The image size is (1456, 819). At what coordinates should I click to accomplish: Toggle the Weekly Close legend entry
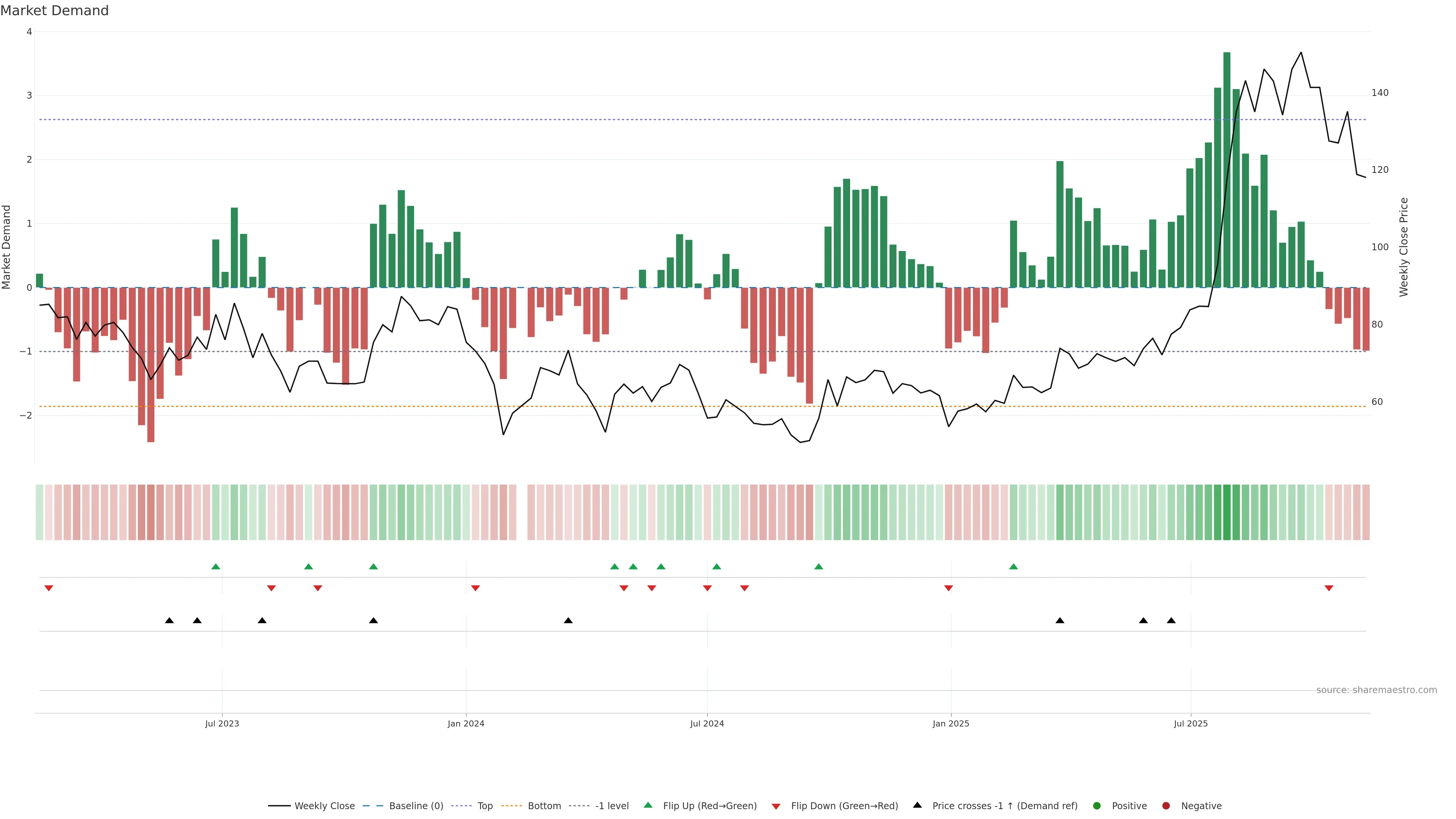[x=325, y=806]
